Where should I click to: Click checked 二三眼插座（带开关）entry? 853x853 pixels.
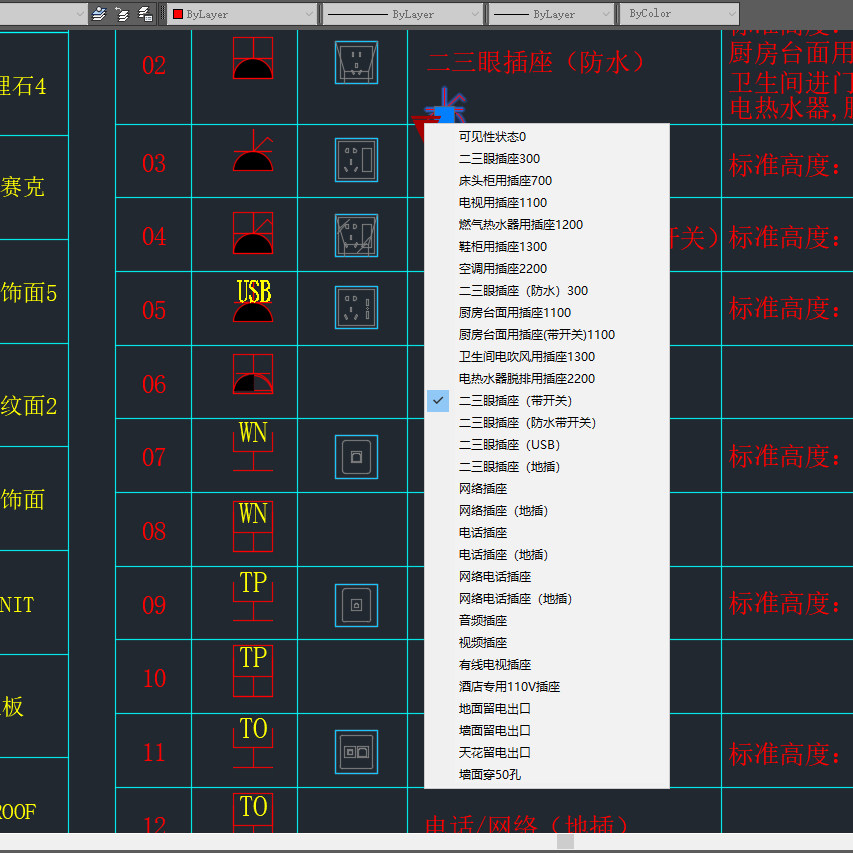[x=547, y=401]
